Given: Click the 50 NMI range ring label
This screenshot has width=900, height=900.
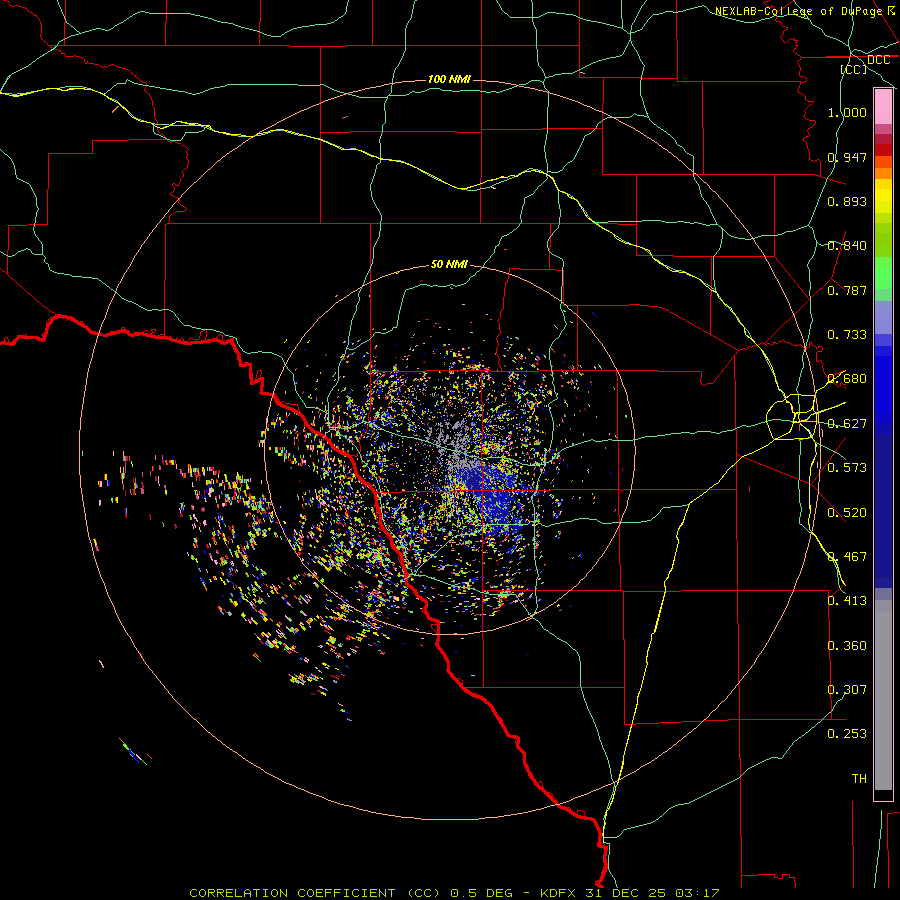Looking at the screenshot, I should (449, 264).
